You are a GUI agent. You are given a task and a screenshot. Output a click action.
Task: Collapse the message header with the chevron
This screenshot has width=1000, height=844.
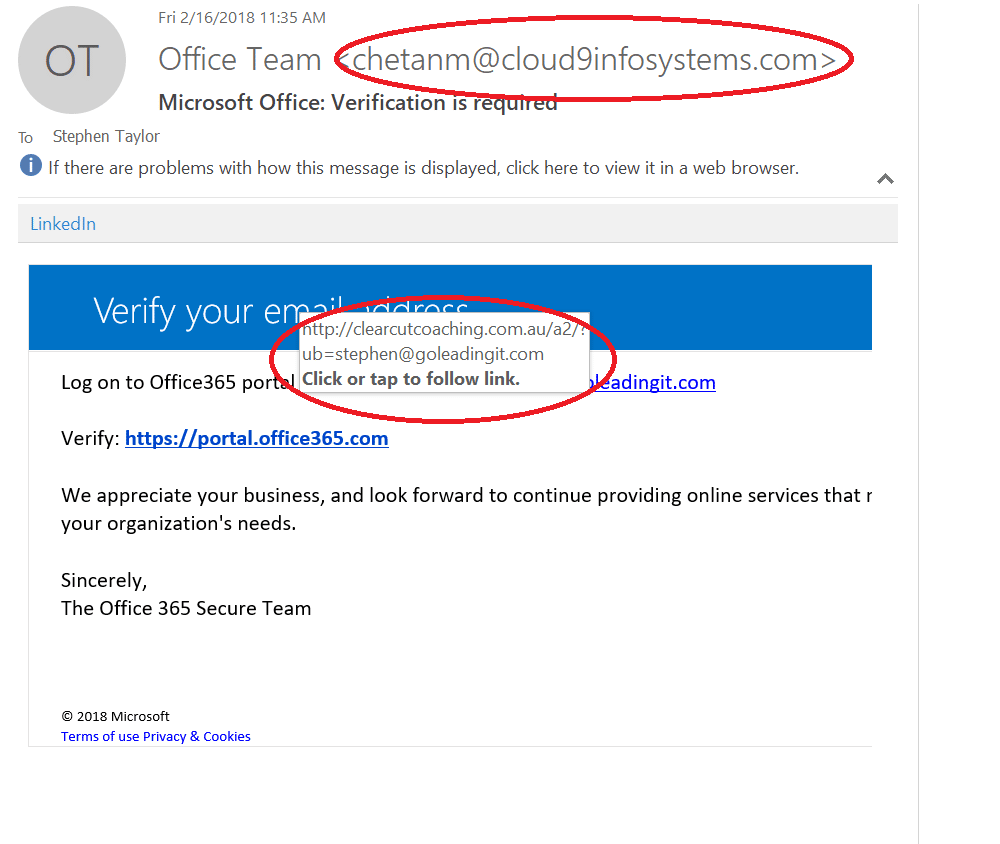[x=885, y=179]
